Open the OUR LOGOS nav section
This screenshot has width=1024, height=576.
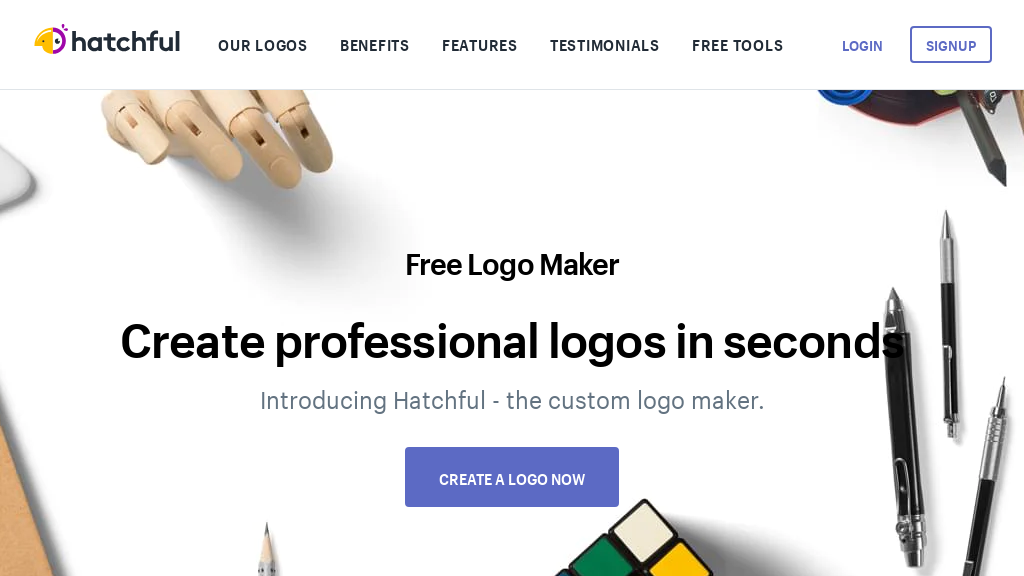(x=263, y=46)
